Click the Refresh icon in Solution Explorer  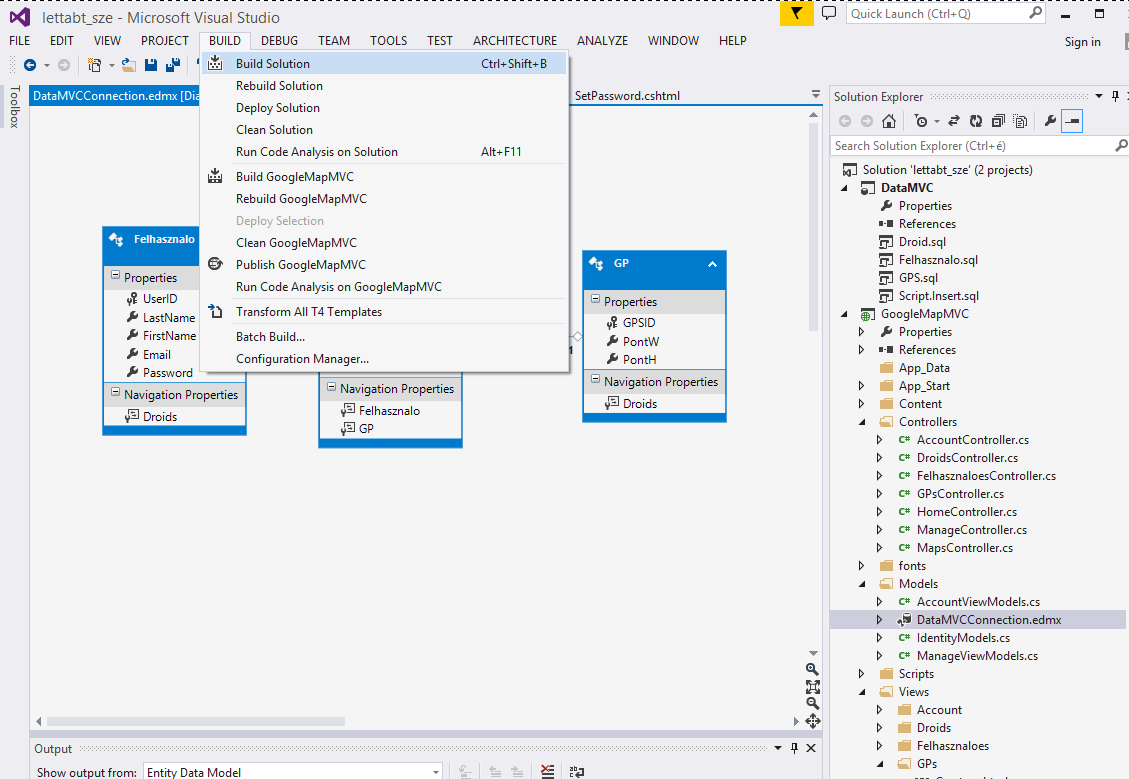pos(976,121)
